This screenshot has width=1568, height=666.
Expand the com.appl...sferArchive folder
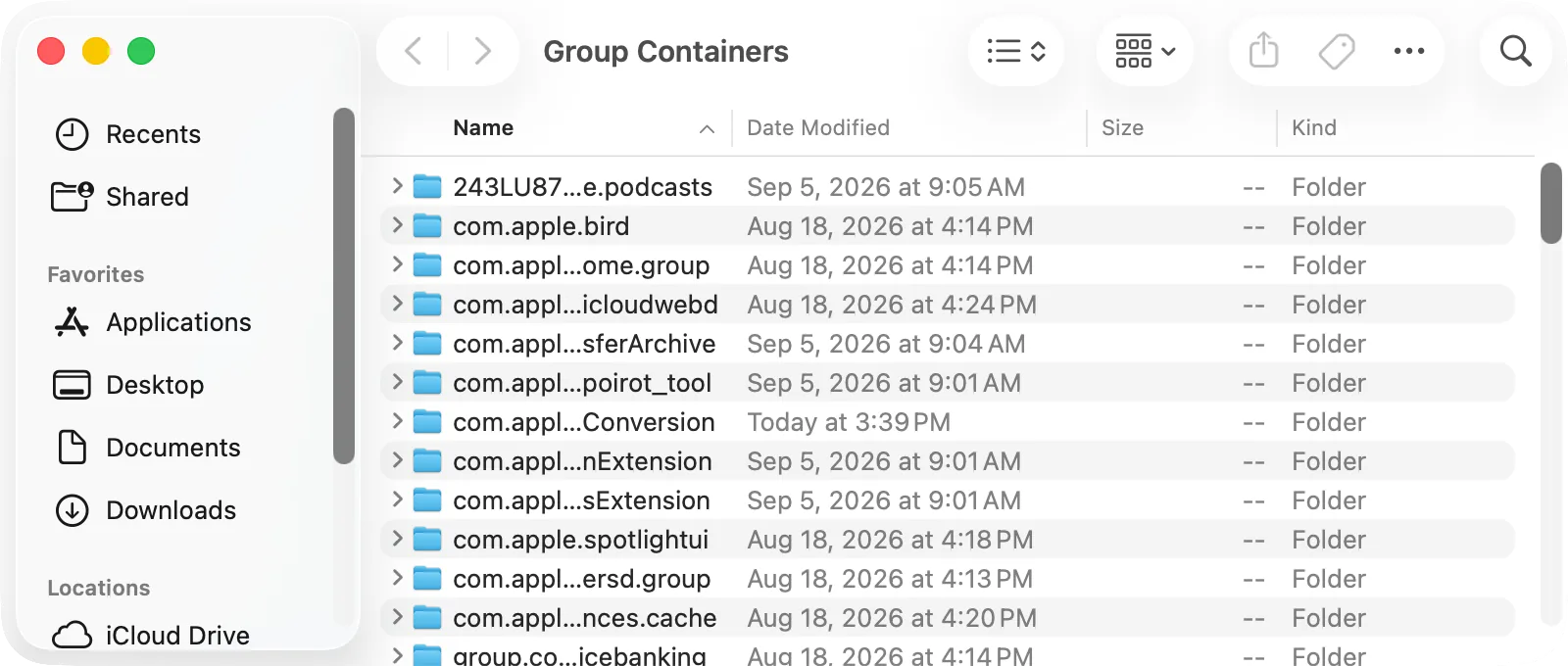(397, 342)
